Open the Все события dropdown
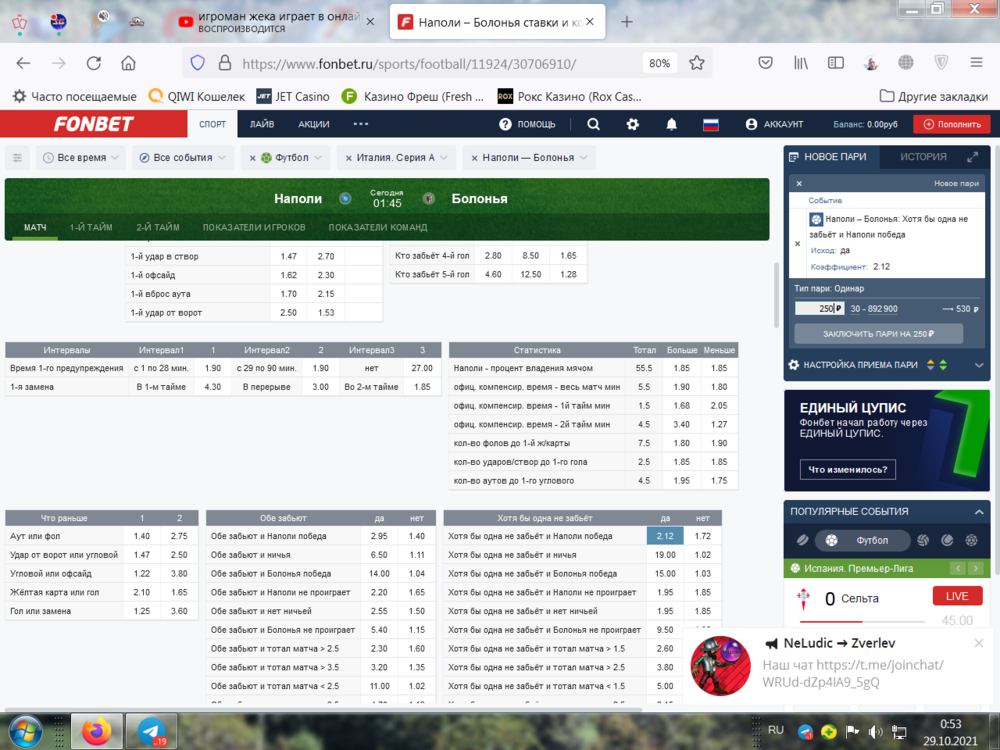Image resolution: width=1000 pixels, height=750 pixels. pyautogui.click(x=182, y=158)
